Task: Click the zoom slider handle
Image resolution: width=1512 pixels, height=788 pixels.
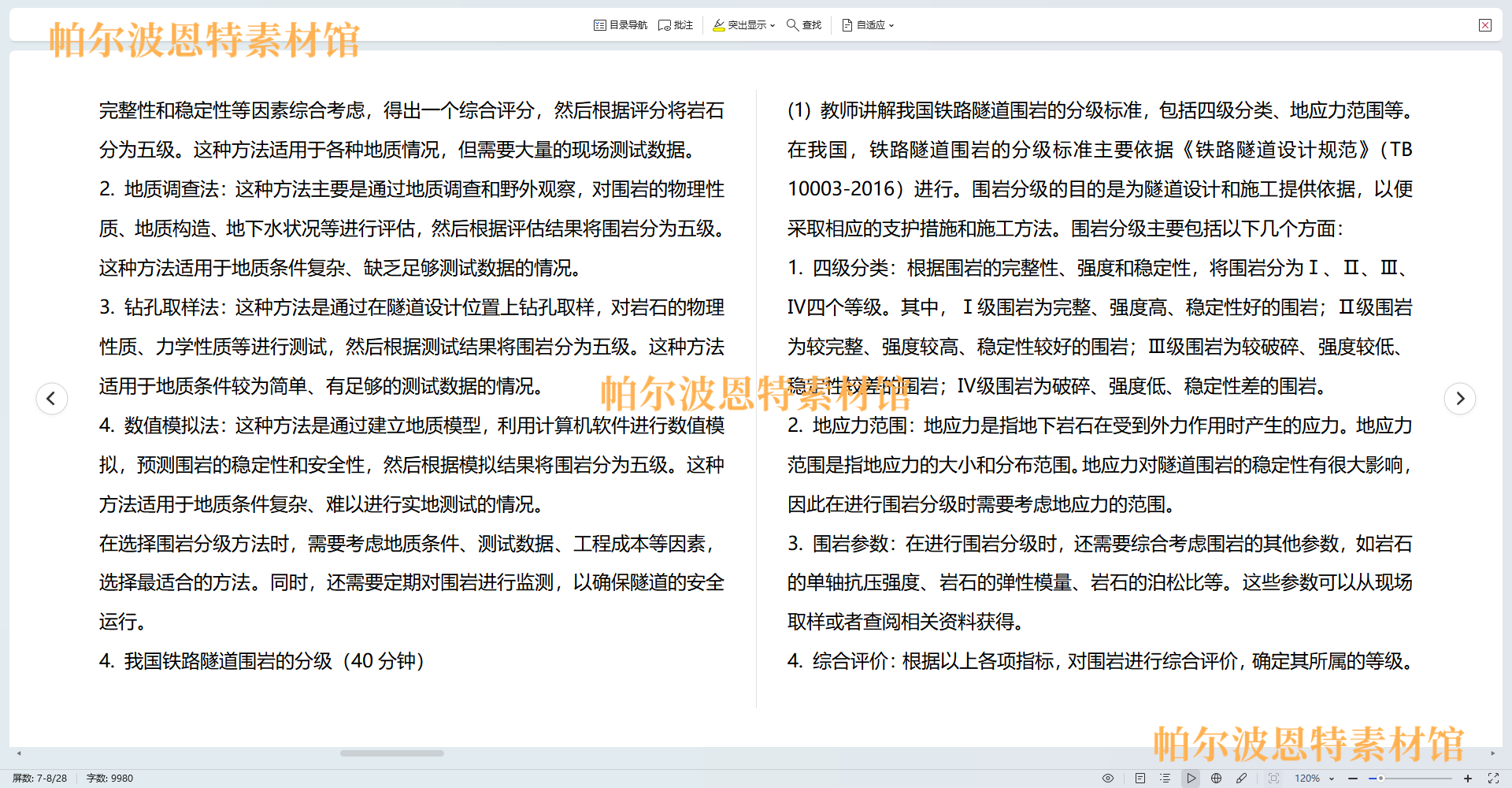Action: (1380, 779)
